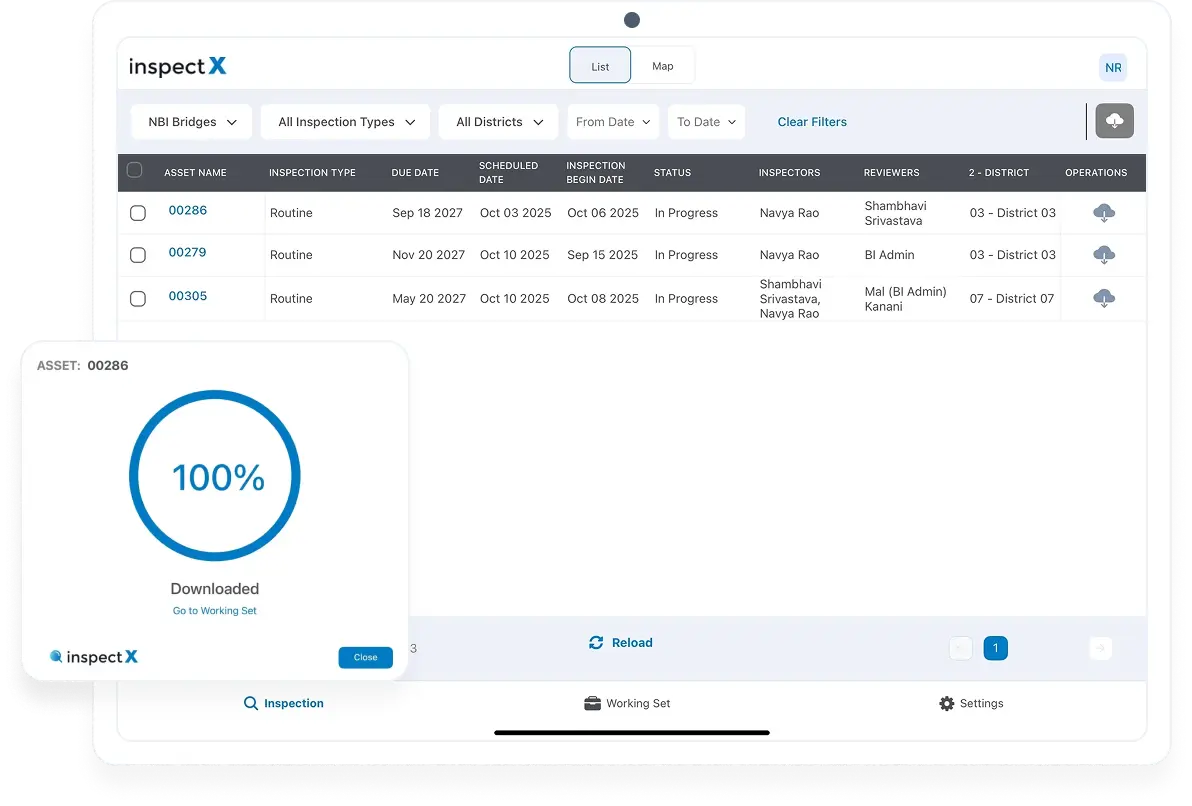1192x806 pixels.
Task: Click the download cloud icon for asset 00305
Action: tap(1103, 298)
